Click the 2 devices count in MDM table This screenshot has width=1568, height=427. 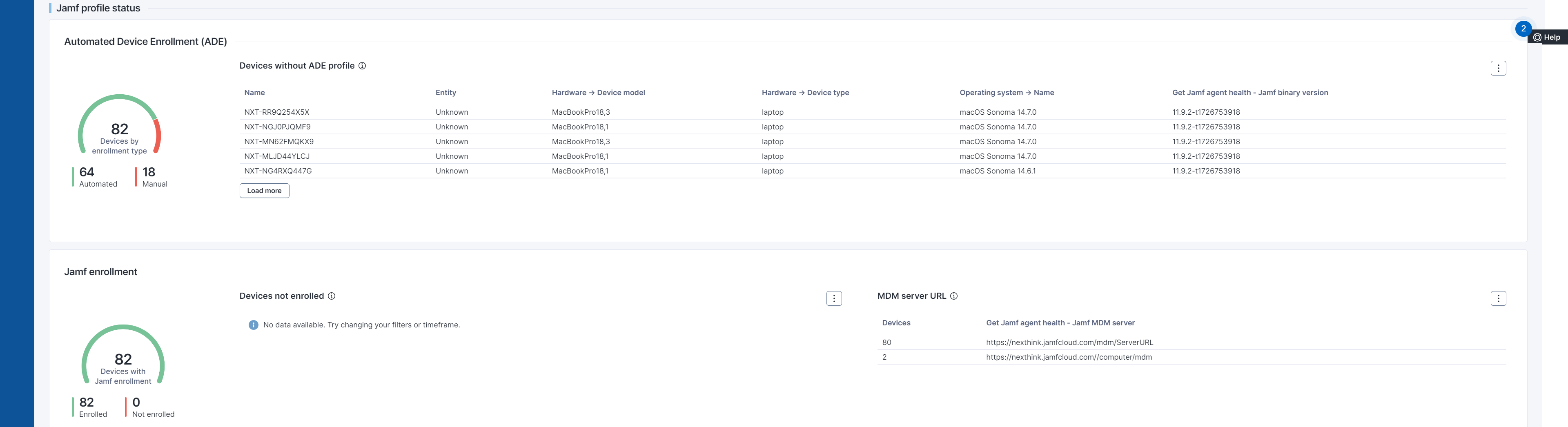click(884, 357)
